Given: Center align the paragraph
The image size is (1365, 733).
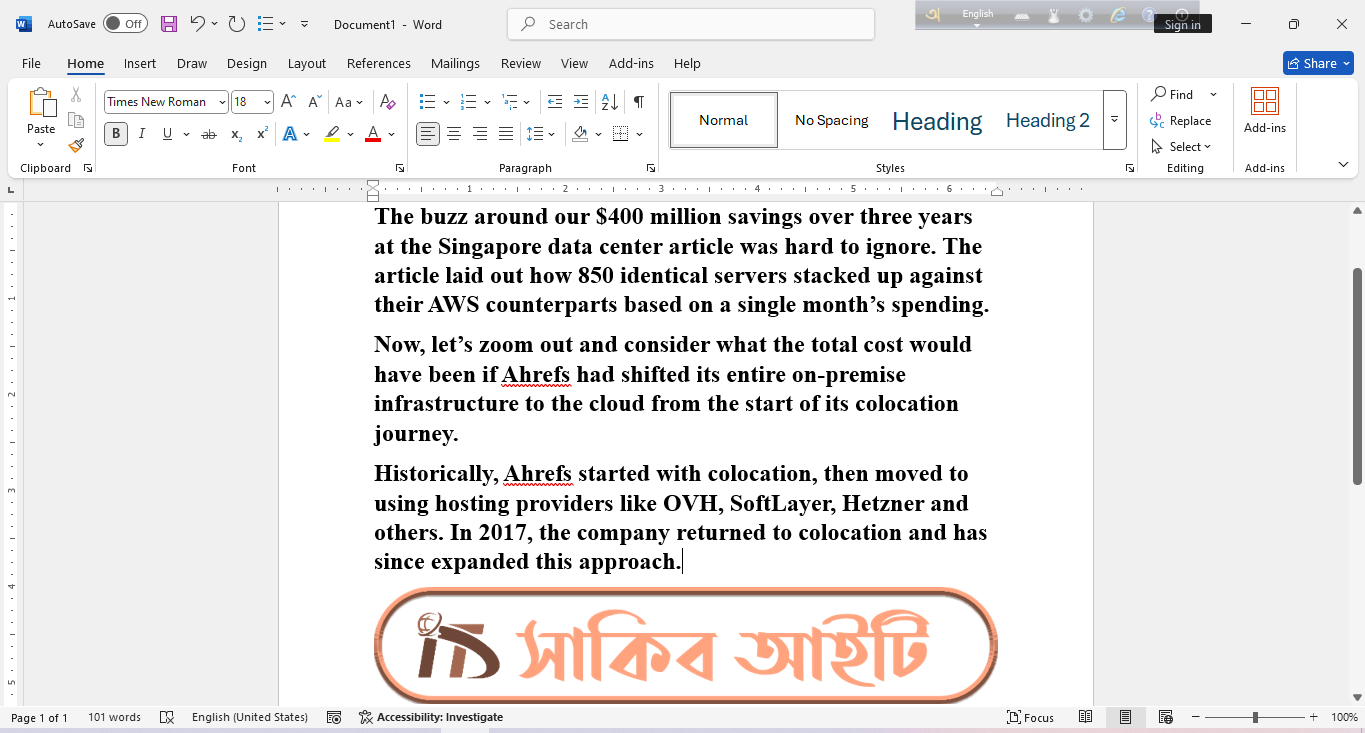Looking at the screenshot, I should 454,133.
